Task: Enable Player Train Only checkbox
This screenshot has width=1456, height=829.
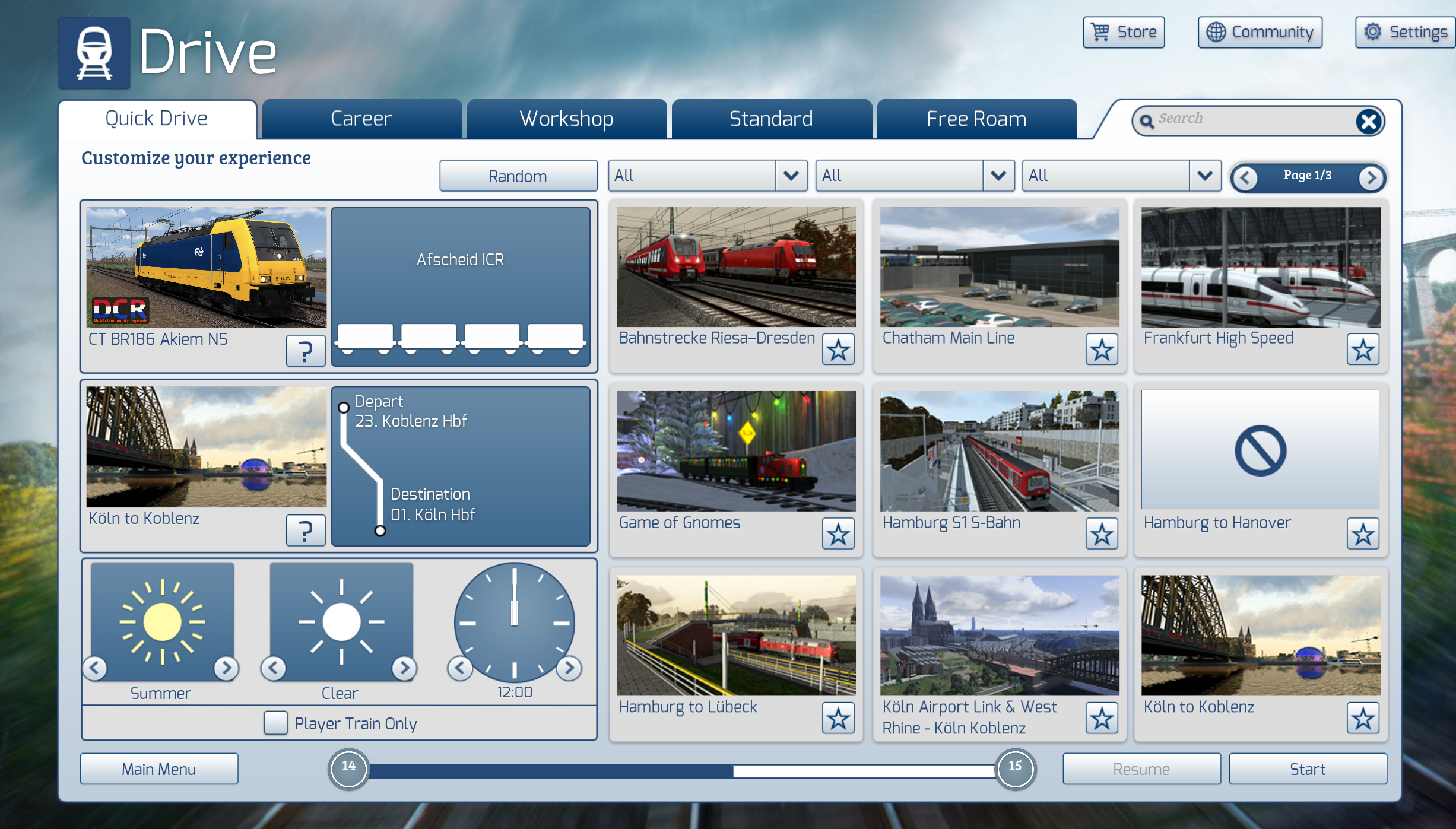Action: pos(275,723)
